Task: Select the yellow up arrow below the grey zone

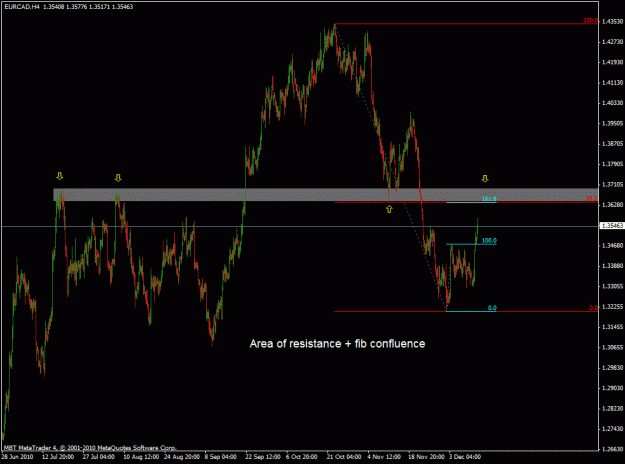Action: (389, 209)
